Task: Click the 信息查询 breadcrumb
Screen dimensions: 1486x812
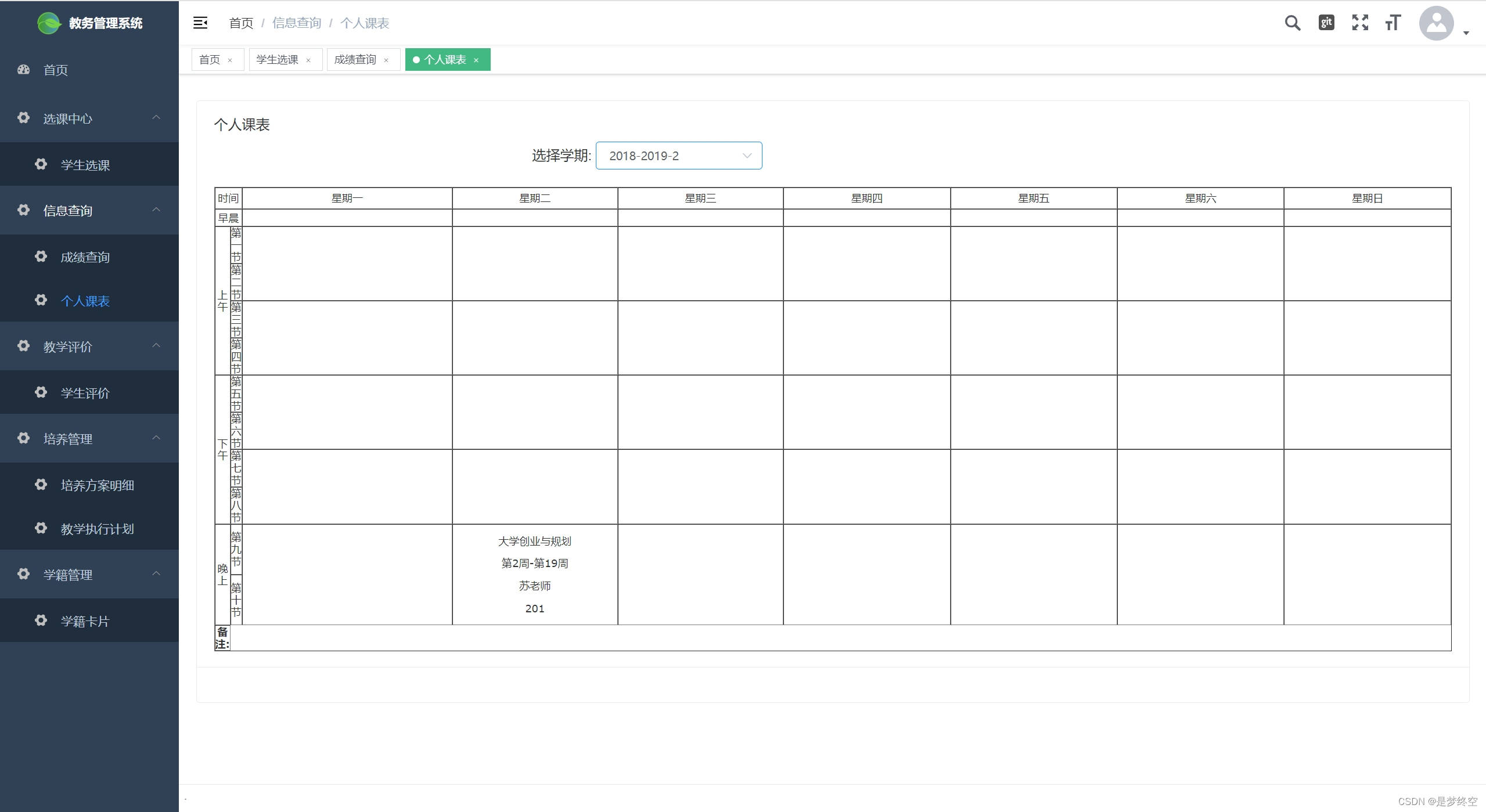Action: pyautogui.click(x=297, y=23)
